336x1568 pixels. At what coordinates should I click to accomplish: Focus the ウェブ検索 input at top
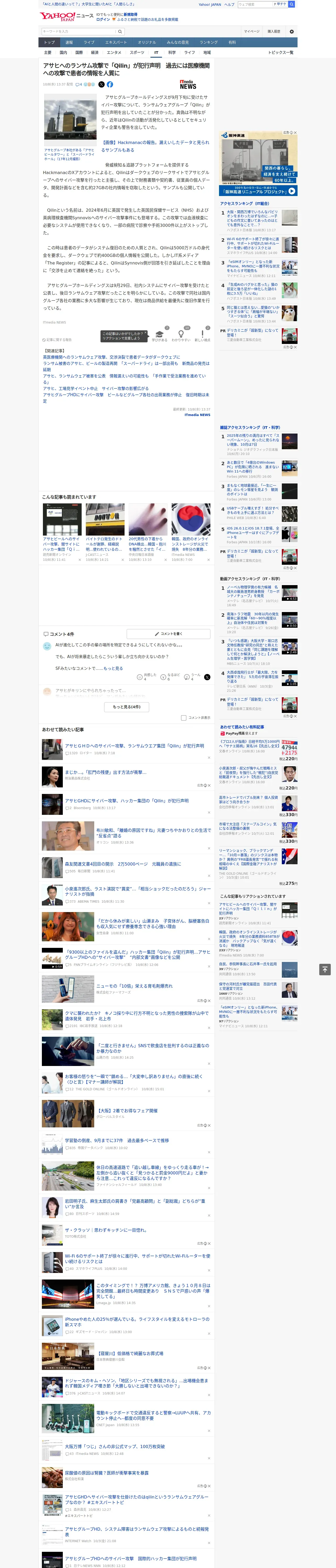coord(254,4)
